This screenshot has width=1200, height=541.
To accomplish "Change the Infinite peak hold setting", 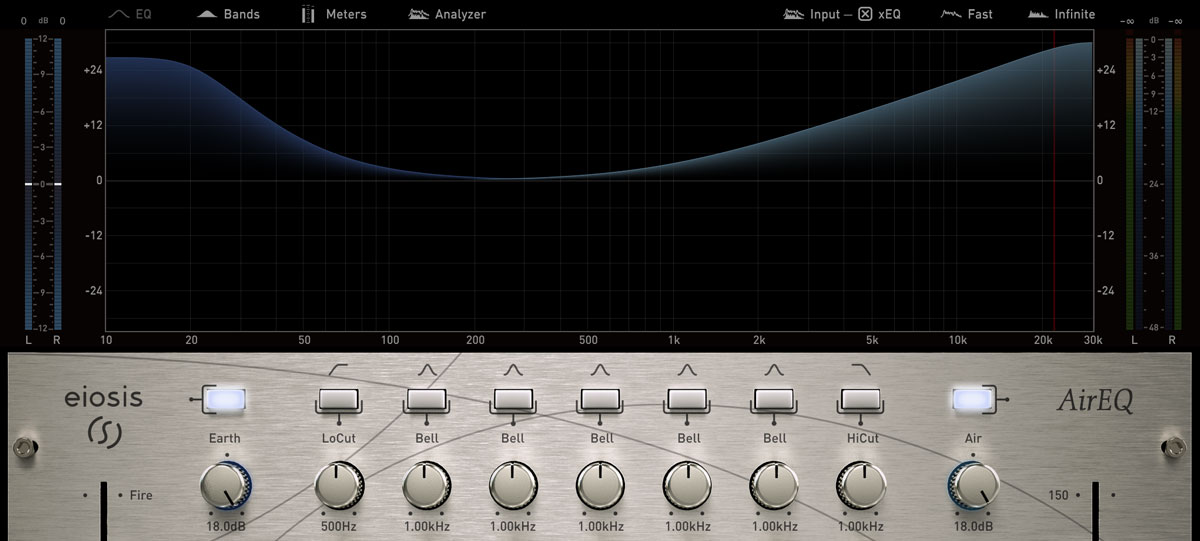I will 1061,14.
